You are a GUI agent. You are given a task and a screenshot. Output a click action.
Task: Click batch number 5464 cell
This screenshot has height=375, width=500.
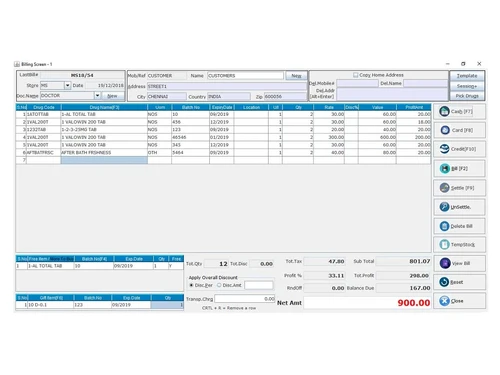click(x=190, y=153)
